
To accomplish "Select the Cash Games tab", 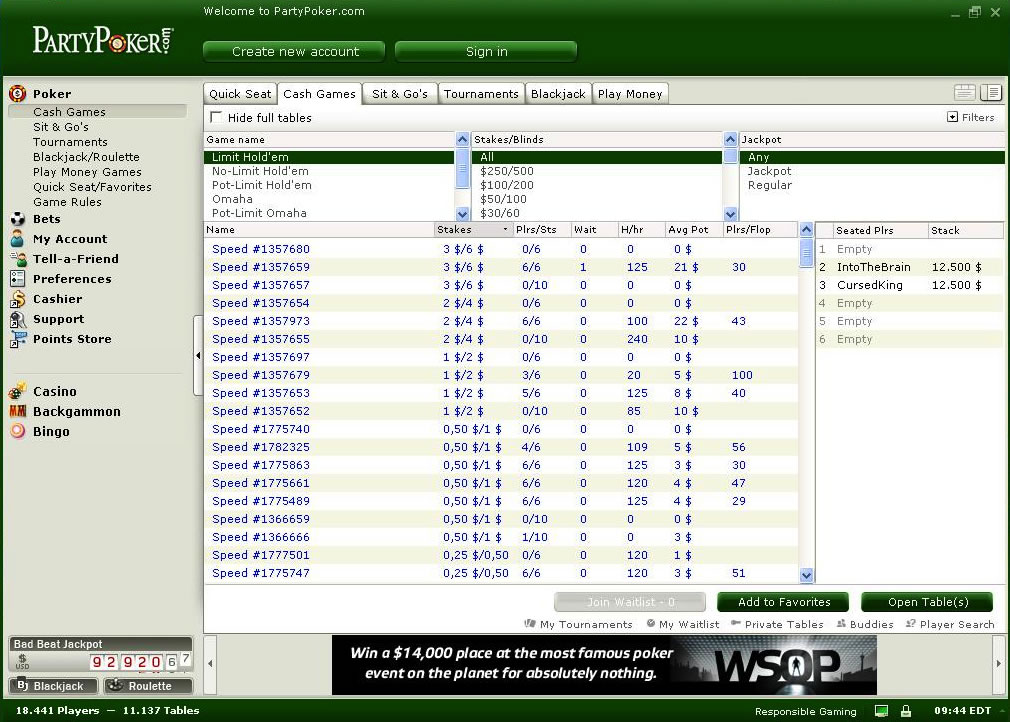I will click(319, 94).
